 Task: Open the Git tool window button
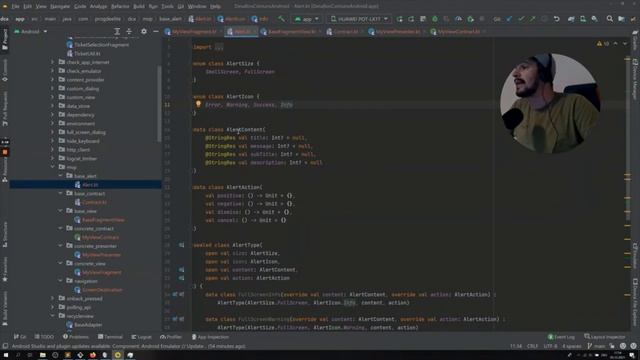[20, 337]
